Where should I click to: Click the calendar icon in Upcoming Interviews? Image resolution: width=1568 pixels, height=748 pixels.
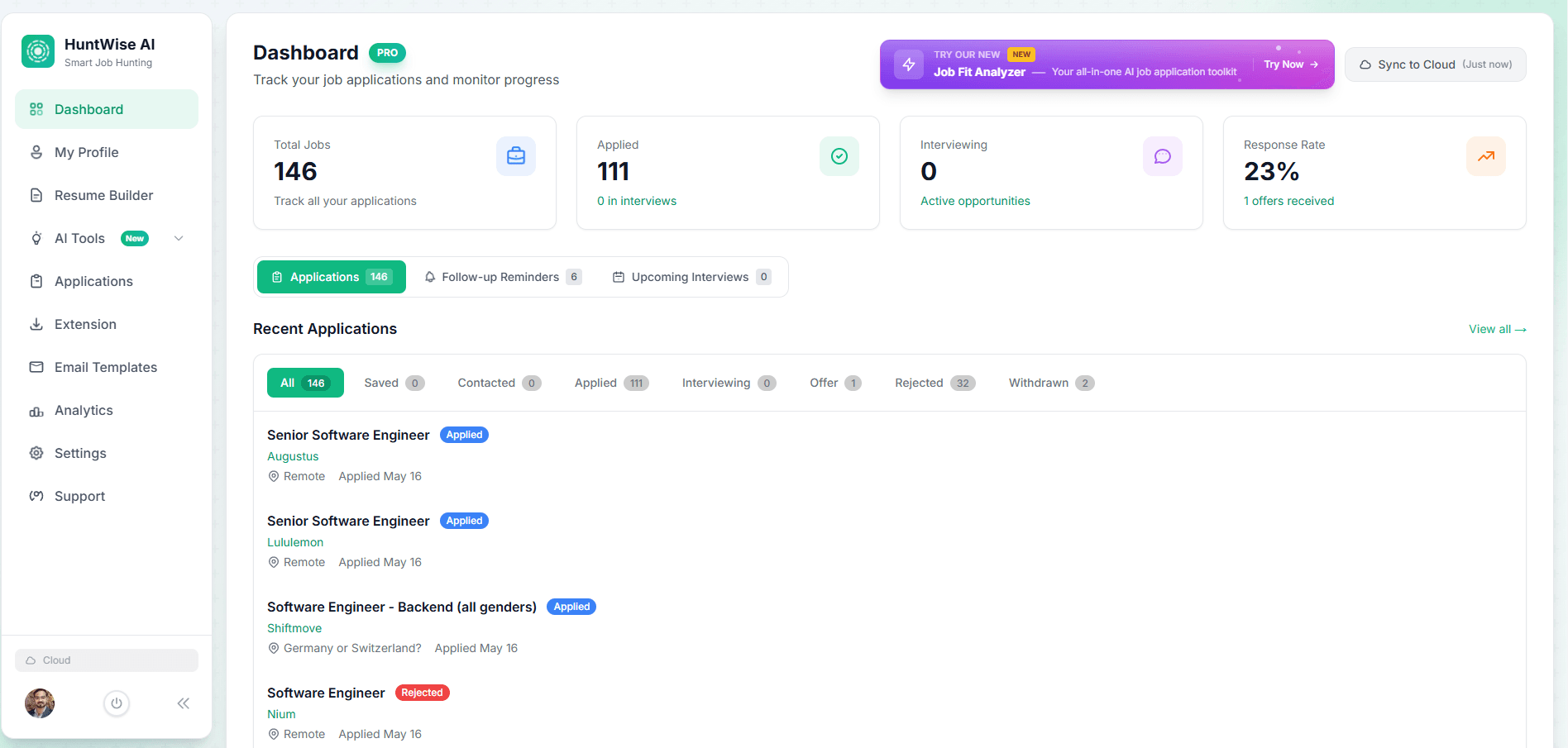coord(619,277)
